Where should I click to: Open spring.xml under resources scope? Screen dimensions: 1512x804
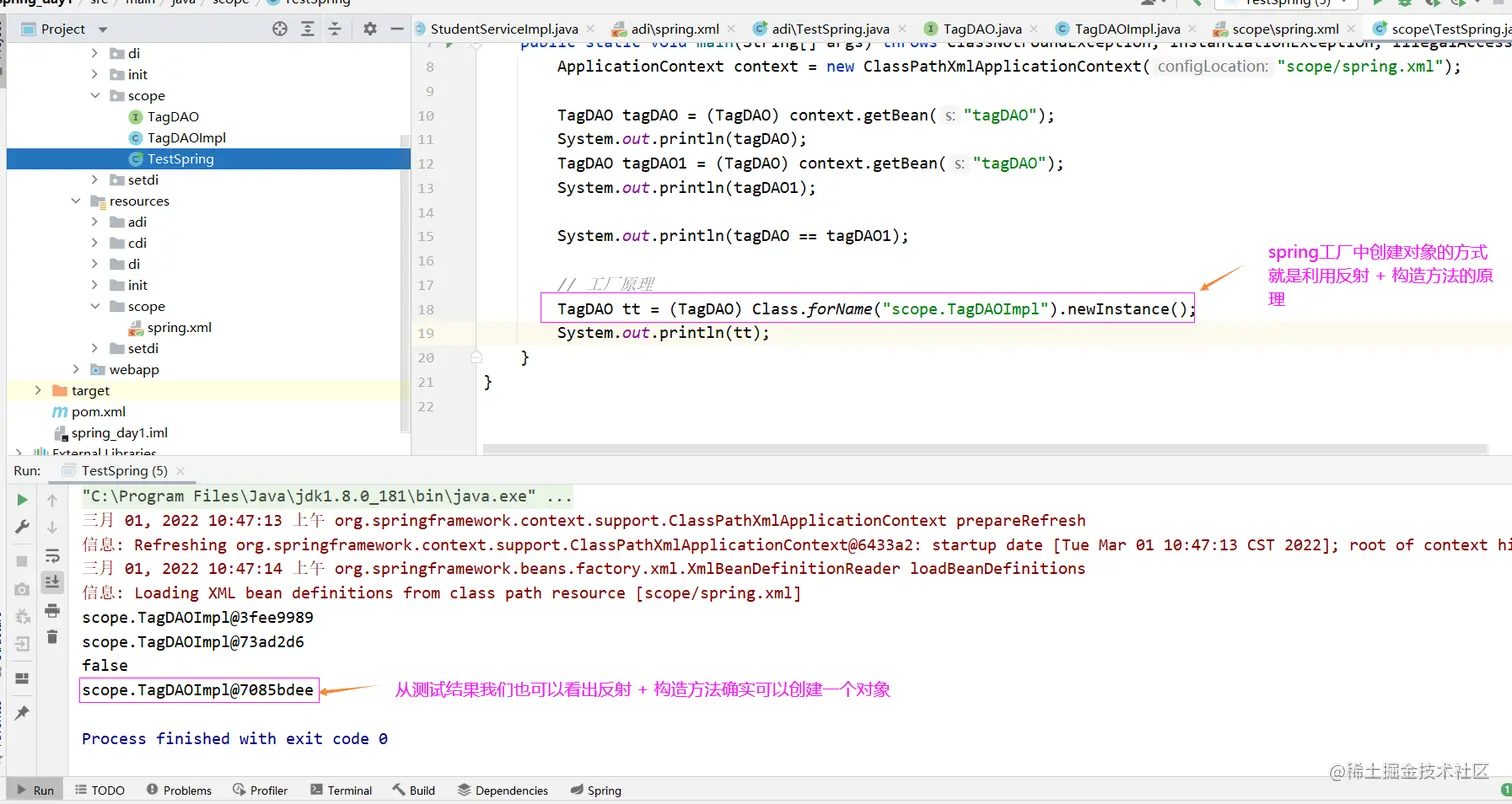[x=179, y=327]
